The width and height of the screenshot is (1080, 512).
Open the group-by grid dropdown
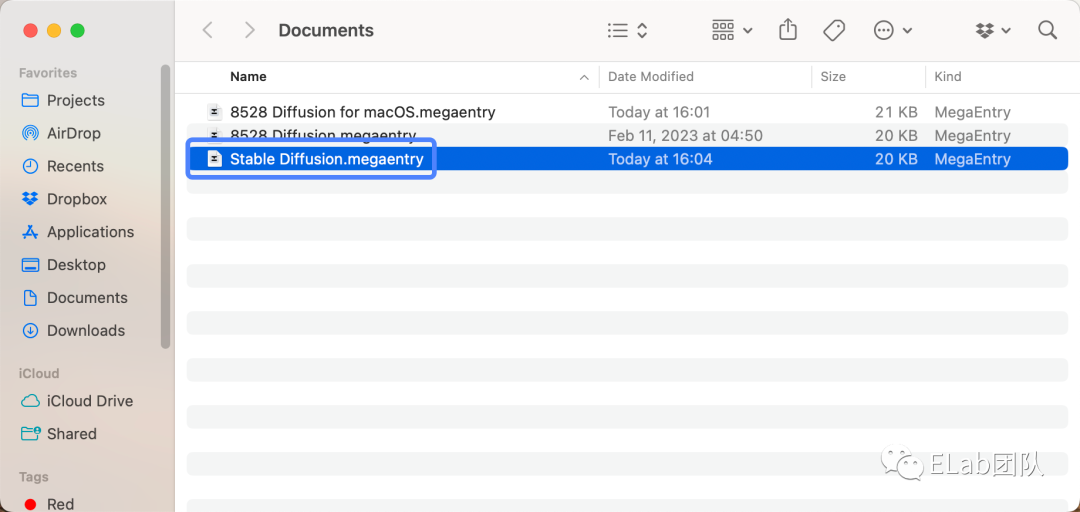tap(731, 30)
